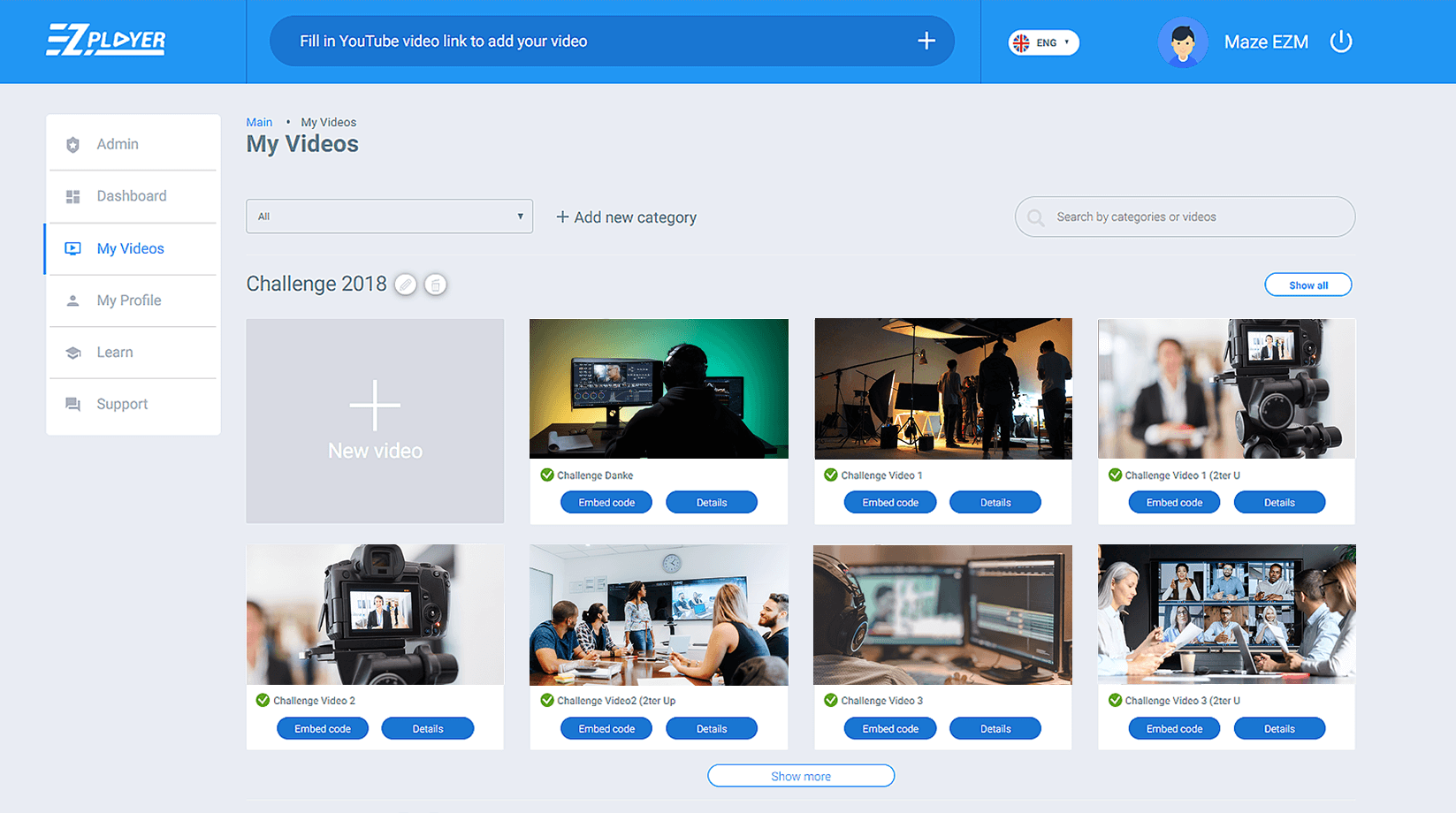Image resolution: width=1456 pixels, height=813 pixels.
Task: Open the Learn section
Action: pyautogui.click(x=113, y=352)
